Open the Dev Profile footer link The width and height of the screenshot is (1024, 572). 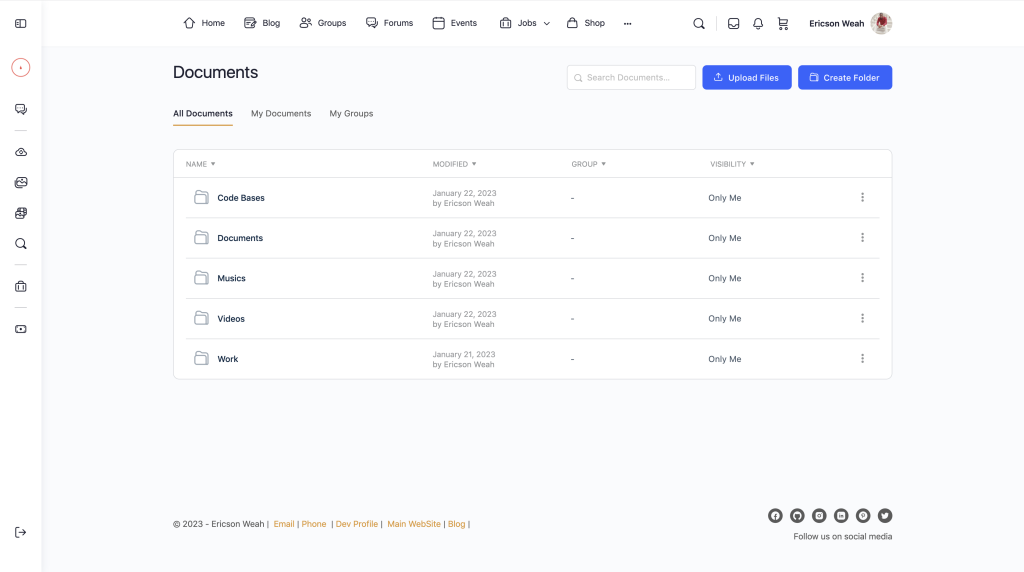[x=356, y=524]
